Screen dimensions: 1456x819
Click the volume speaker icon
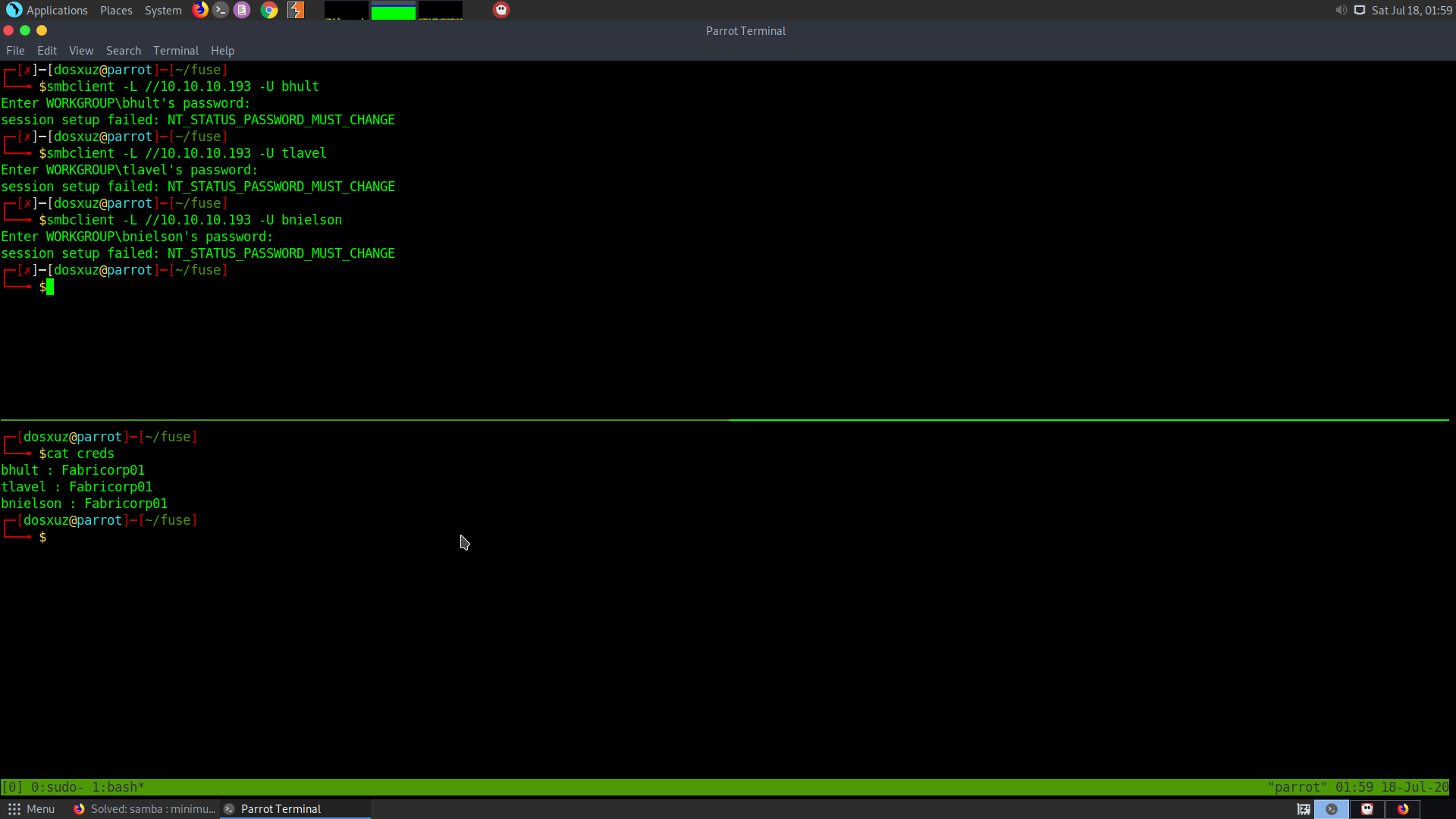click(x=1341, y=10)
